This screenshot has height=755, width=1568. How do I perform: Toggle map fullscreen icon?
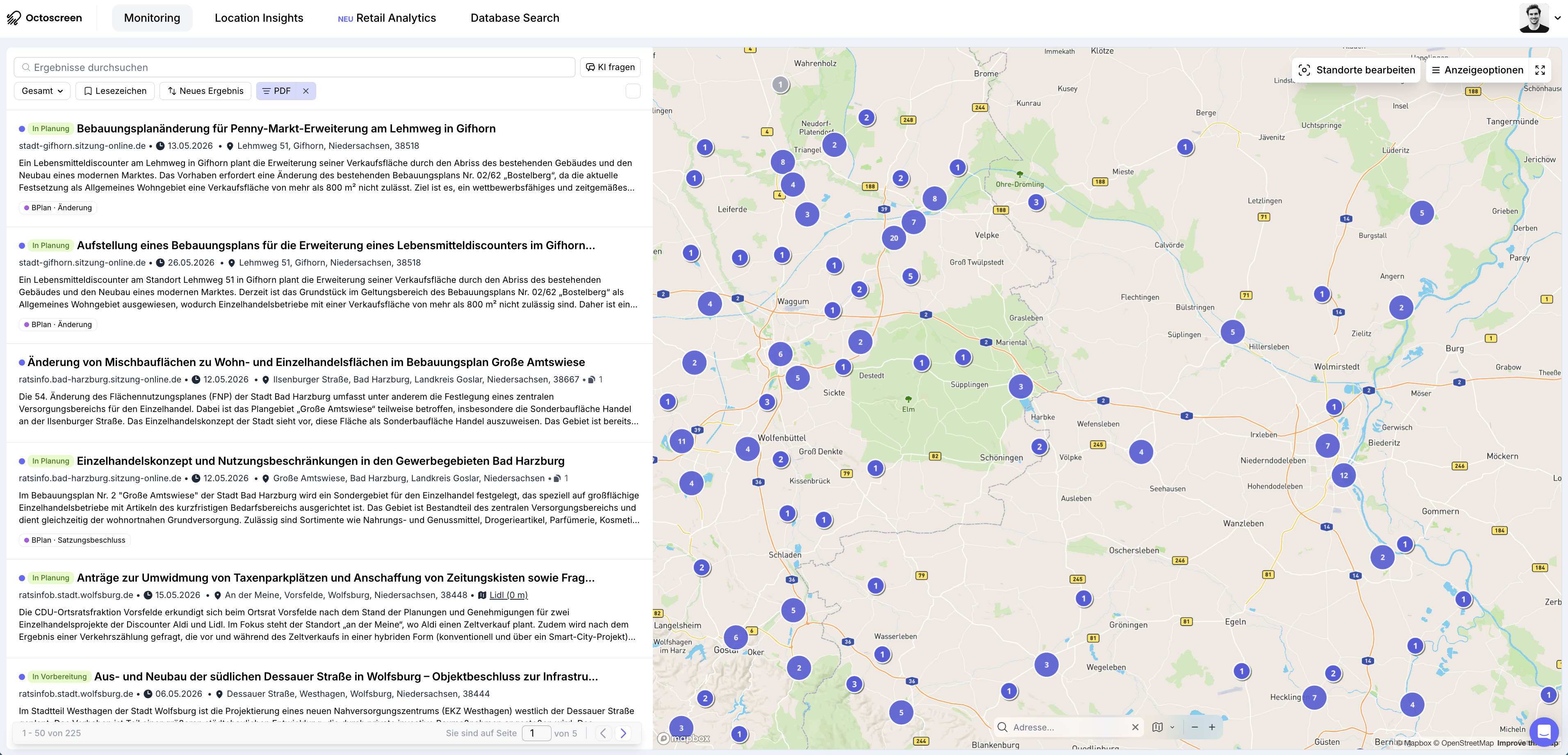coord(1541,70)
